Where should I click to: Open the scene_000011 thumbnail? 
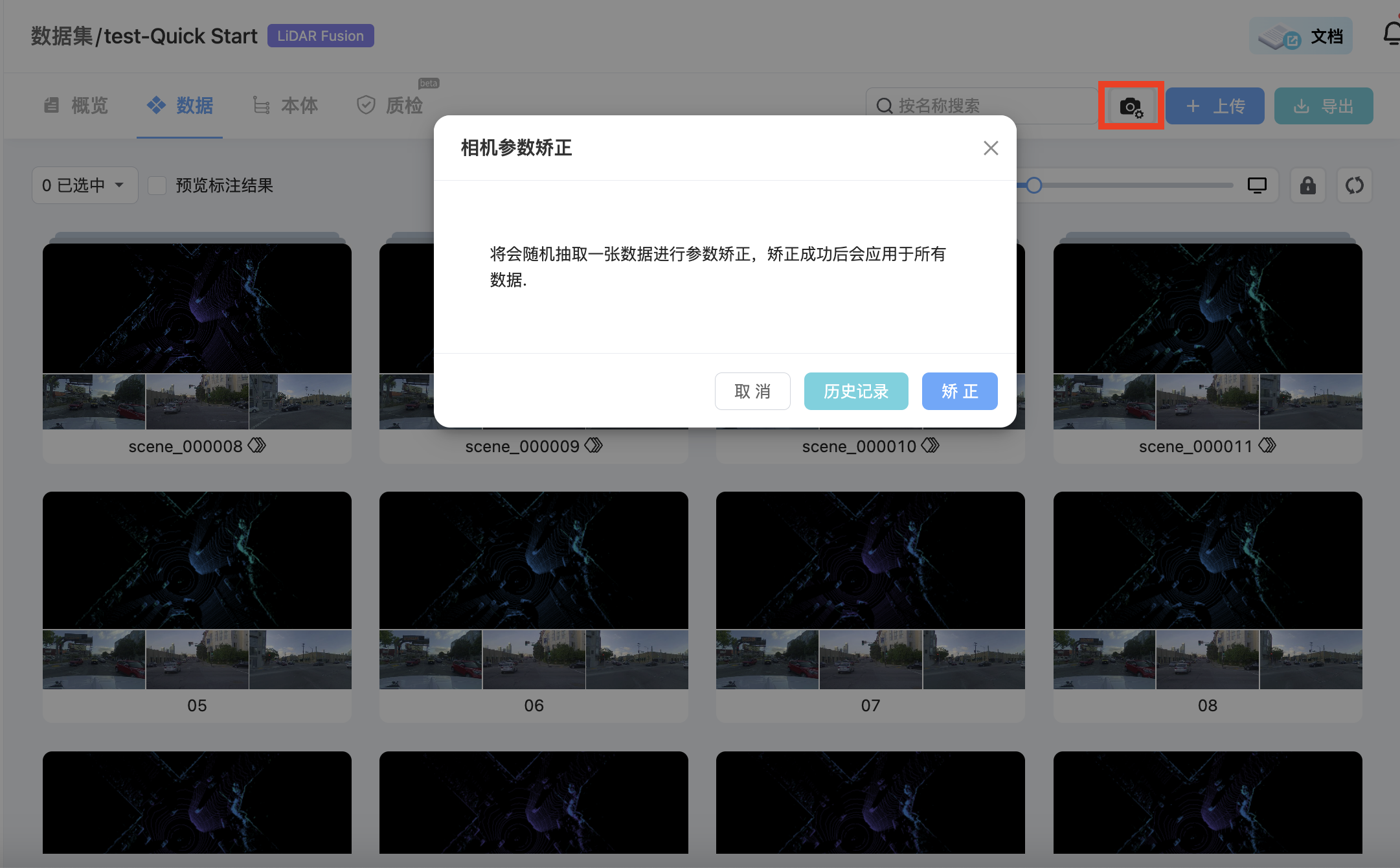1208,336
